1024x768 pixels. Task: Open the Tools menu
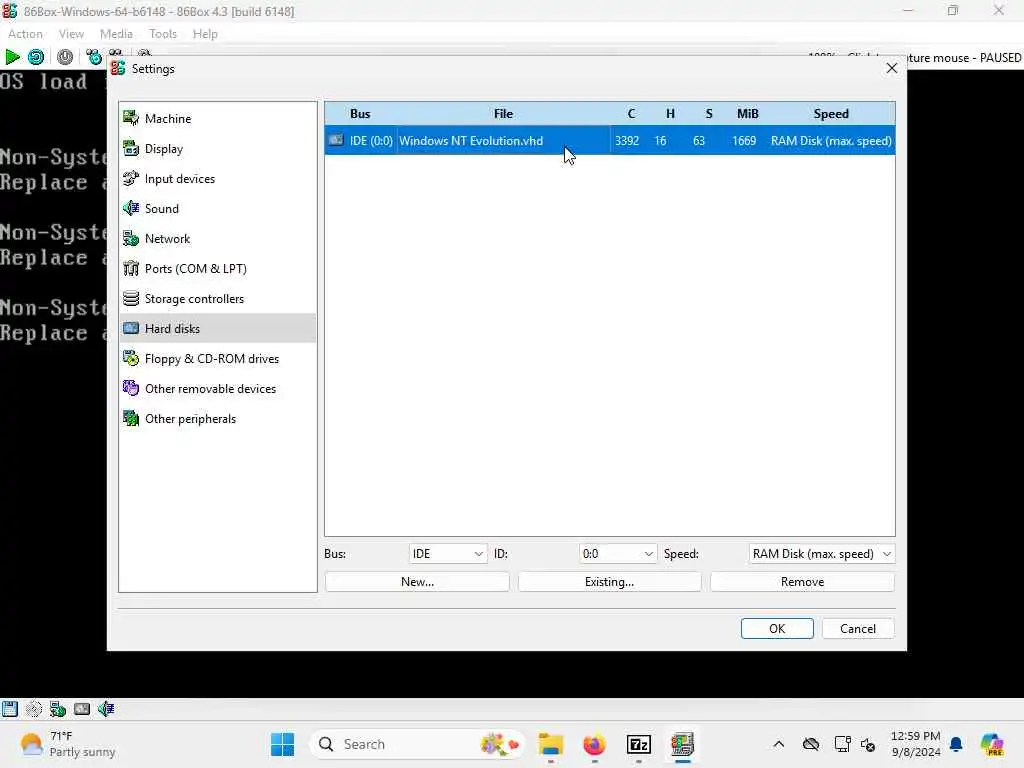[163, 34]
